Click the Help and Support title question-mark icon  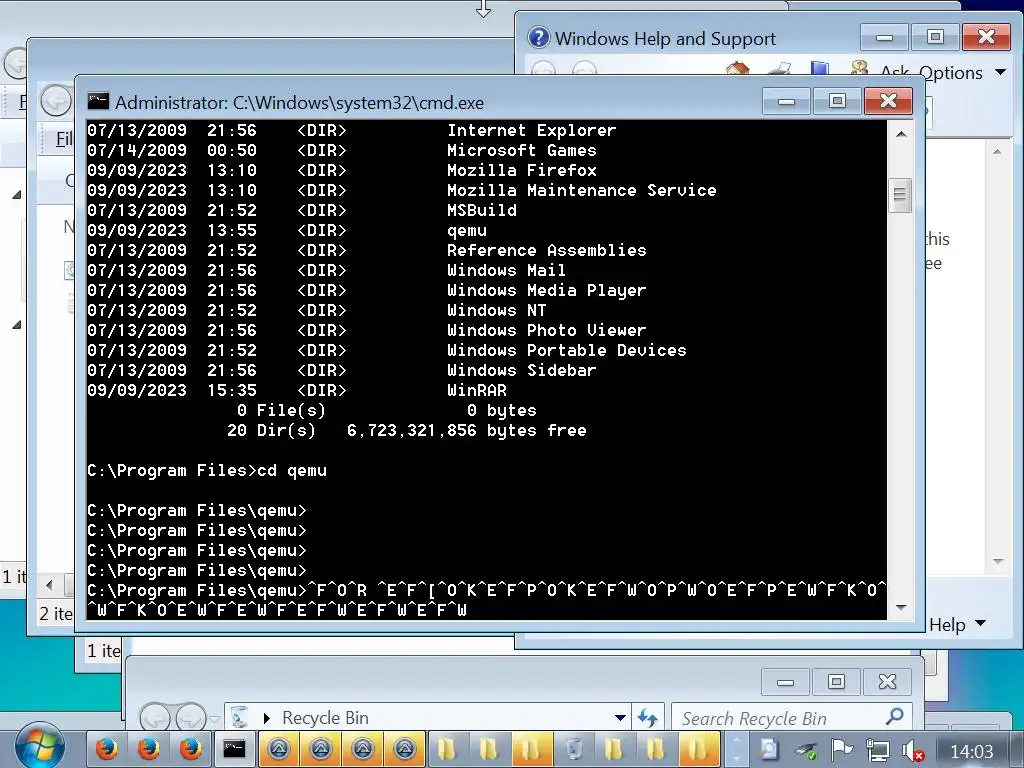tap(539, 37)
